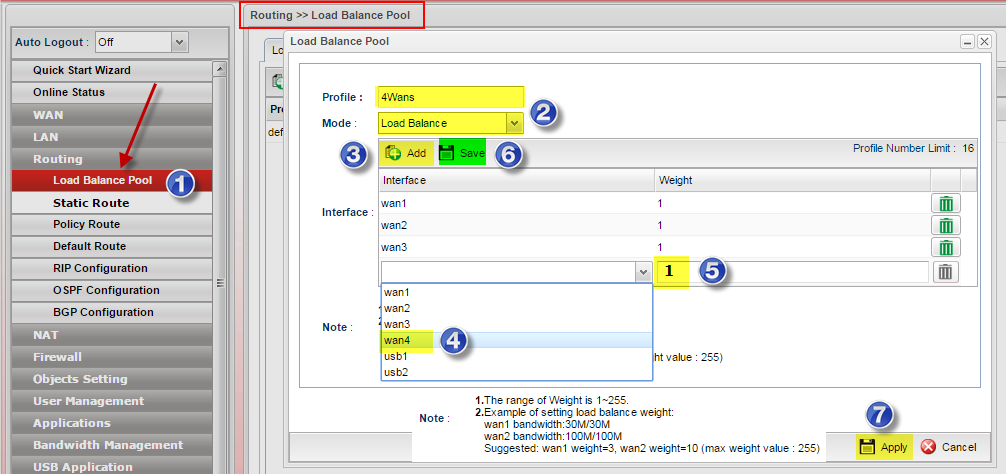Screen dimensions: 1006x474
Task: Open the Mode dropdown
Action: tap(514, 123)
